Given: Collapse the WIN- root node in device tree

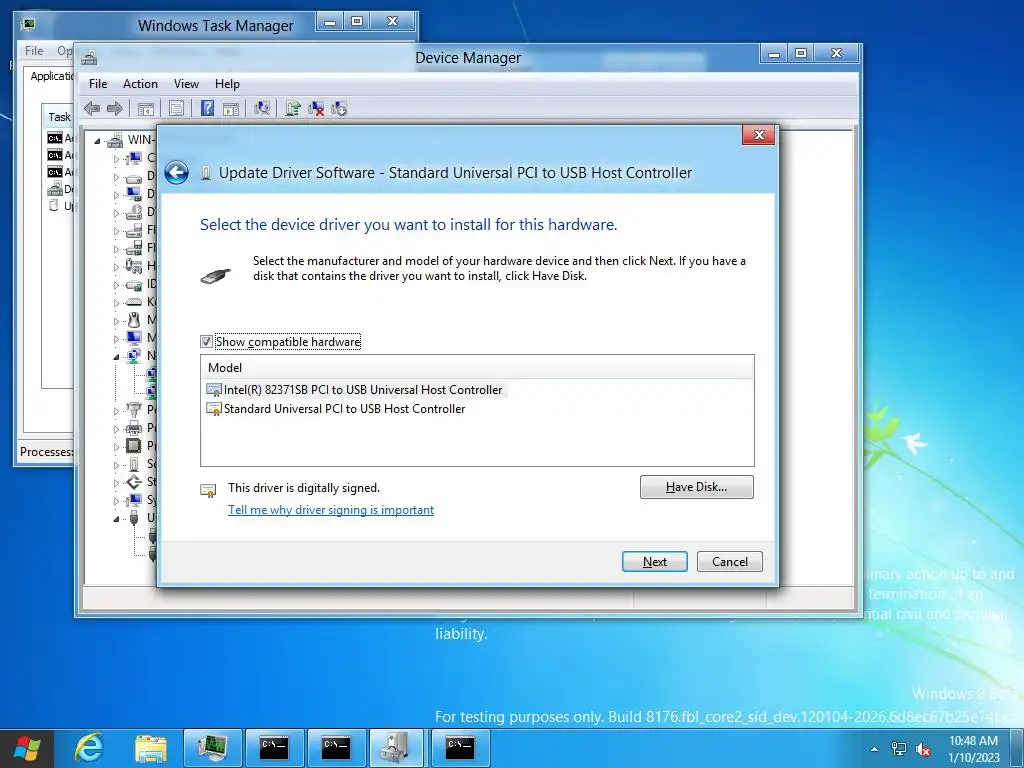Looking at the screenshot, I should point(97,141).
